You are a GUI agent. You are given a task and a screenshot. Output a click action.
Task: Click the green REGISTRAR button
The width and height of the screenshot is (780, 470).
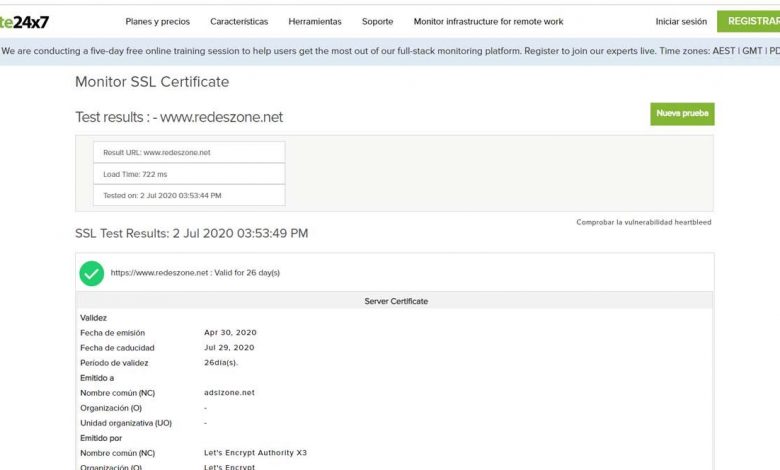pos(749,21)
